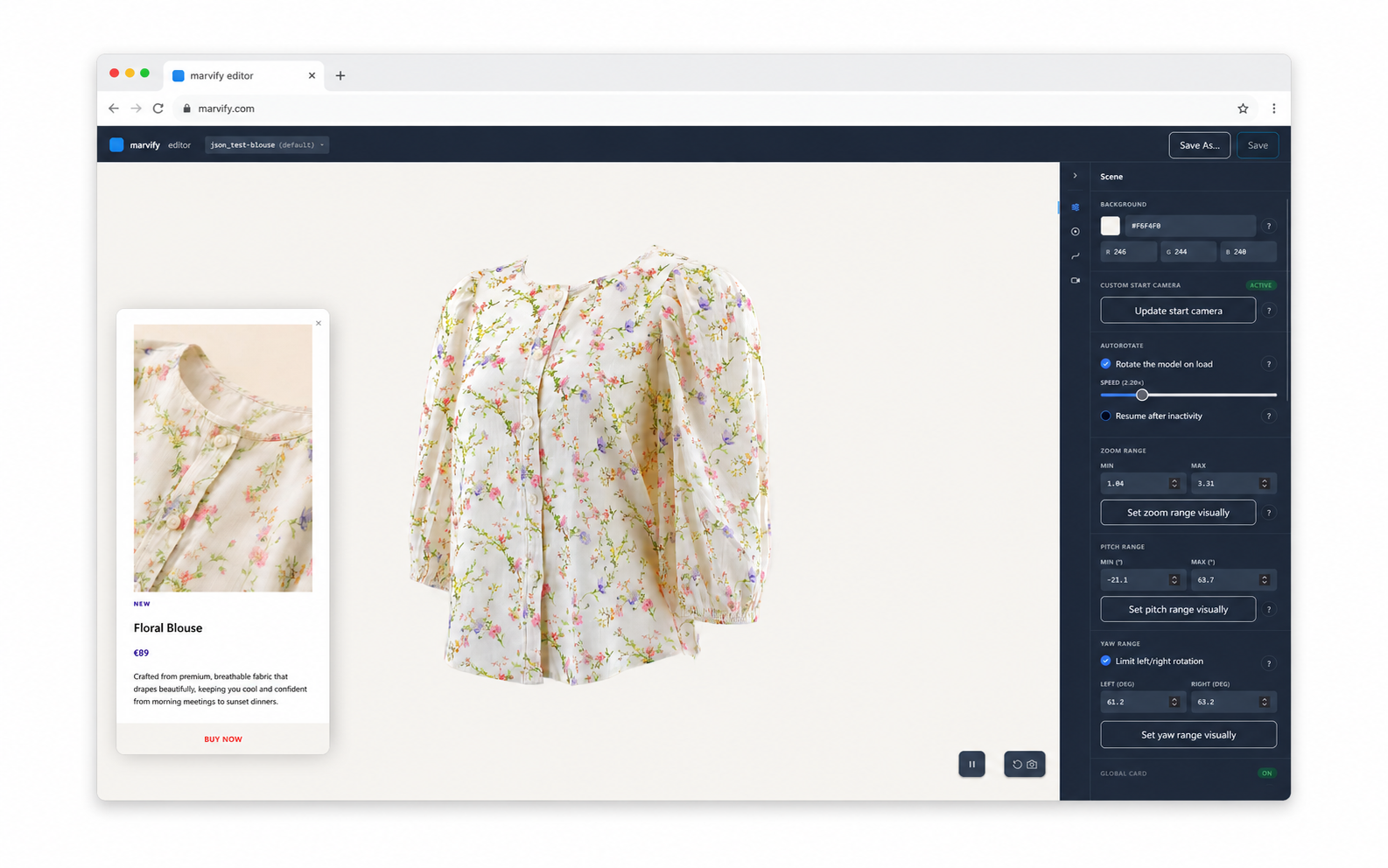
Task: Click Set zoom range visually button
Action: 1178,513
